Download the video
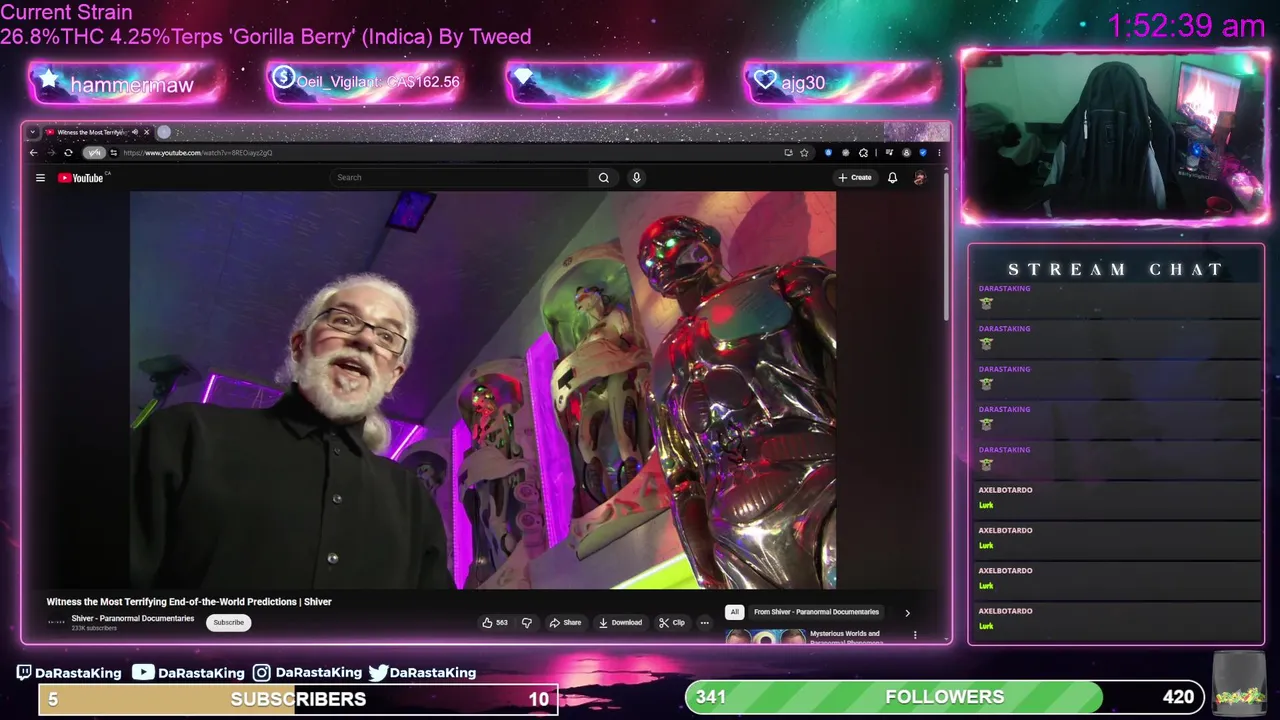Viewport: 1280px width, 720px height. tap(620, 622)
